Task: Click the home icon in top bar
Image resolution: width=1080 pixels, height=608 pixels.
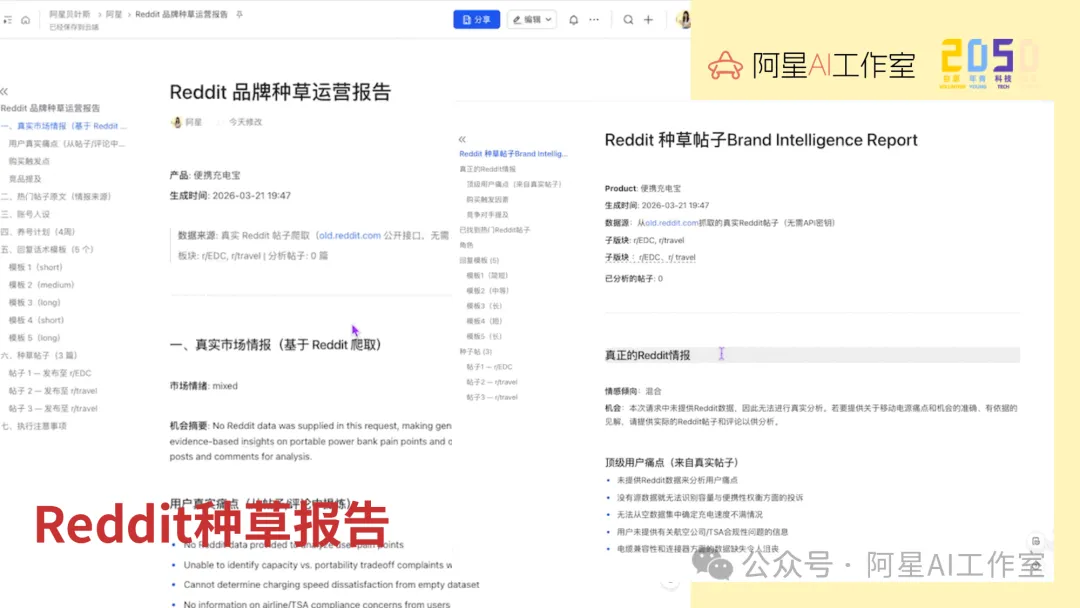Action: (x=25, y=20)
